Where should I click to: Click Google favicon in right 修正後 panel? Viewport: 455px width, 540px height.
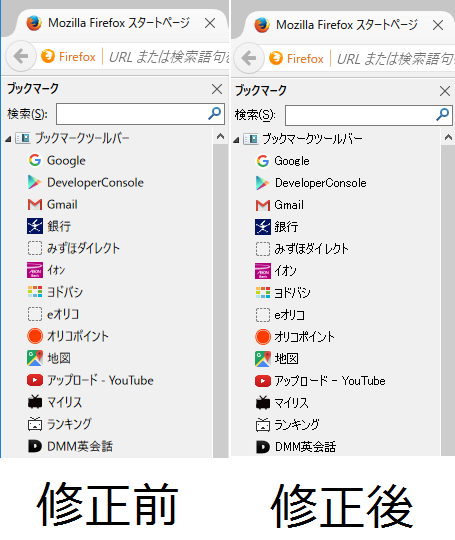263,161
